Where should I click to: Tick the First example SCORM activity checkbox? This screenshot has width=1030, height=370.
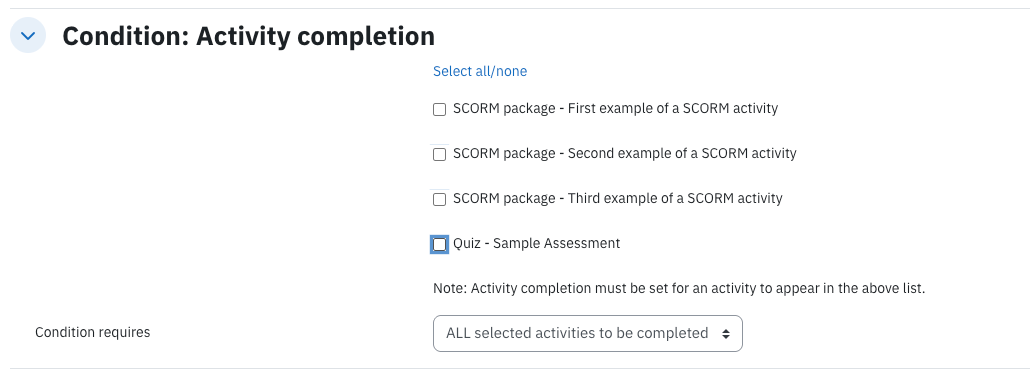pyautogui.click(x=439, y=110)
